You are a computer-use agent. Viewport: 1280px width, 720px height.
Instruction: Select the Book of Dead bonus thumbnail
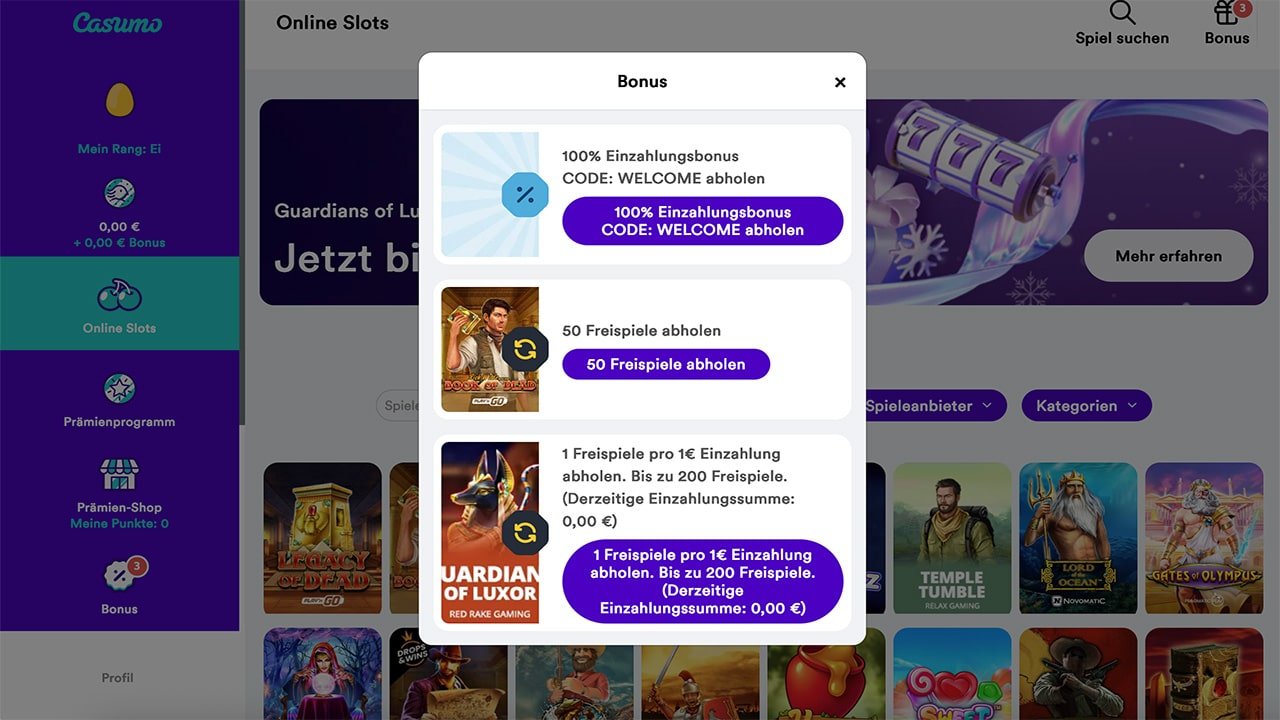click(490, 349)
